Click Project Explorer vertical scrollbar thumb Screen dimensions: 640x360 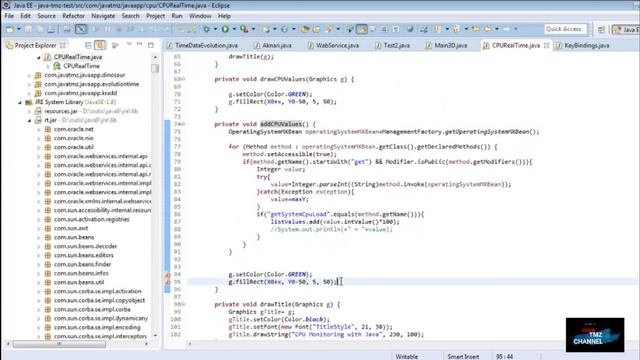click(155, 68)
